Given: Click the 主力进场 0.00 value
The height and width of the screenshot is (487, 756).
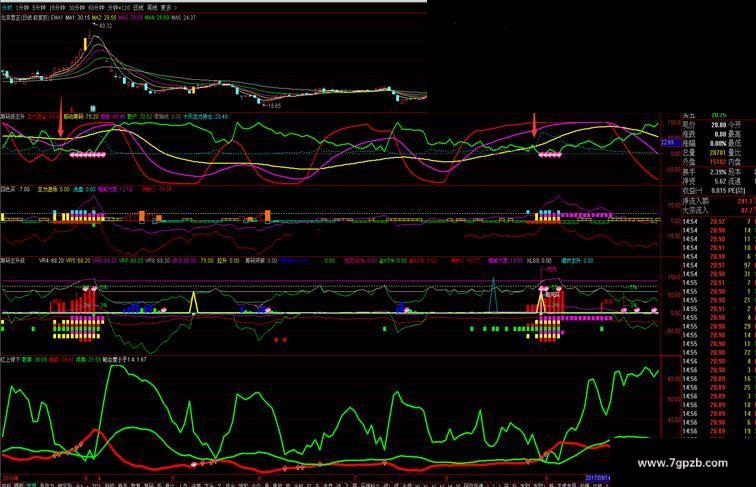Looking at the screenshot, I should click(x=54, y=189).
